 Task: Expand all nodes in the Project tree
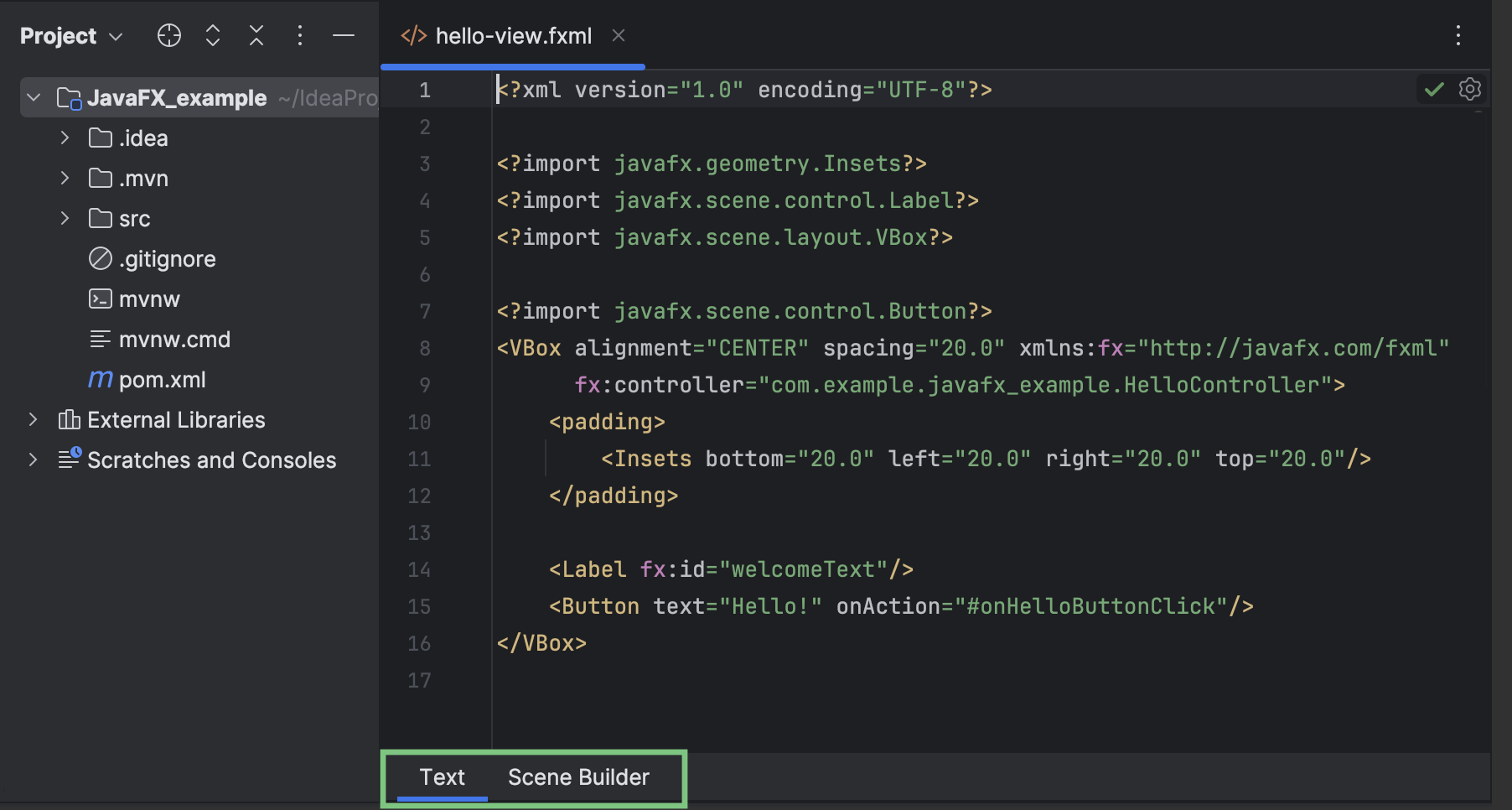tap(212, 35)
